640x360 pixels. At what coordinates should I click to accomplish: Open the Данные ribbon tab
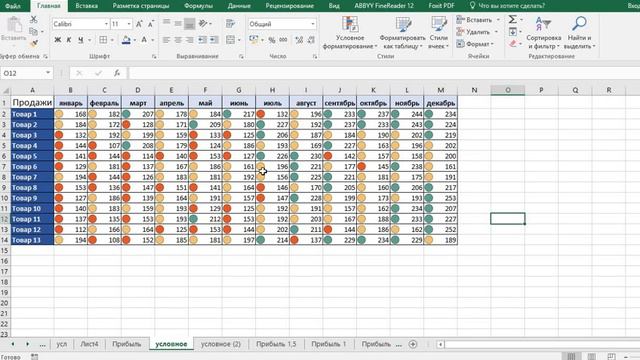coord(239,6)
